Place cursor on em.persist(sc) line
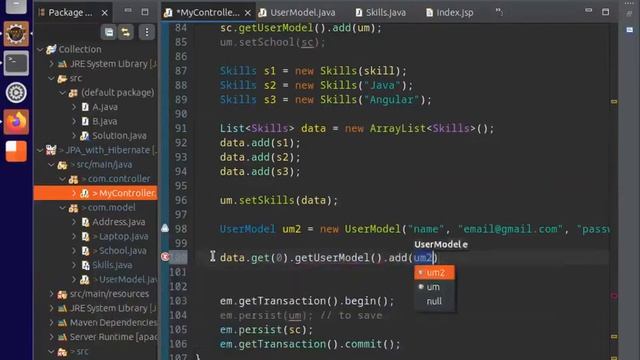 tap(266, 329)
